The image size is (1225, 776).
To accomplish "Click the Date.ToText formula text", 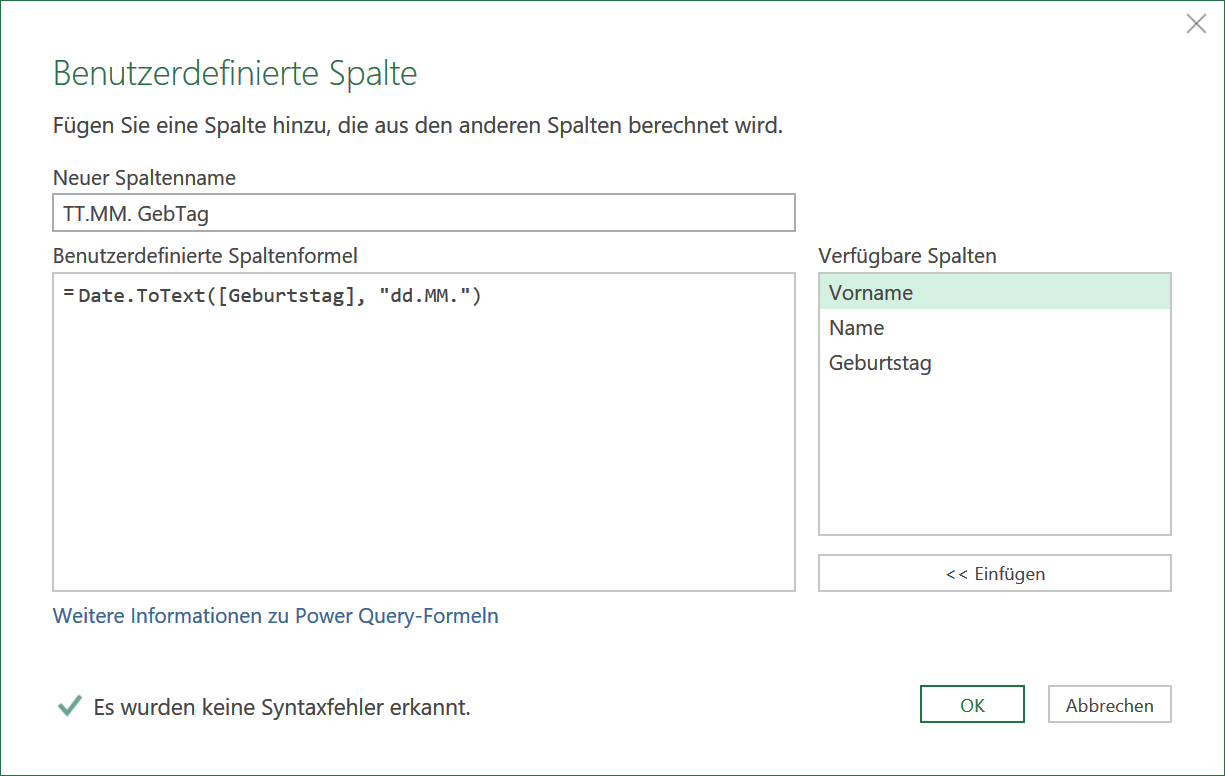I will (280, 296).
